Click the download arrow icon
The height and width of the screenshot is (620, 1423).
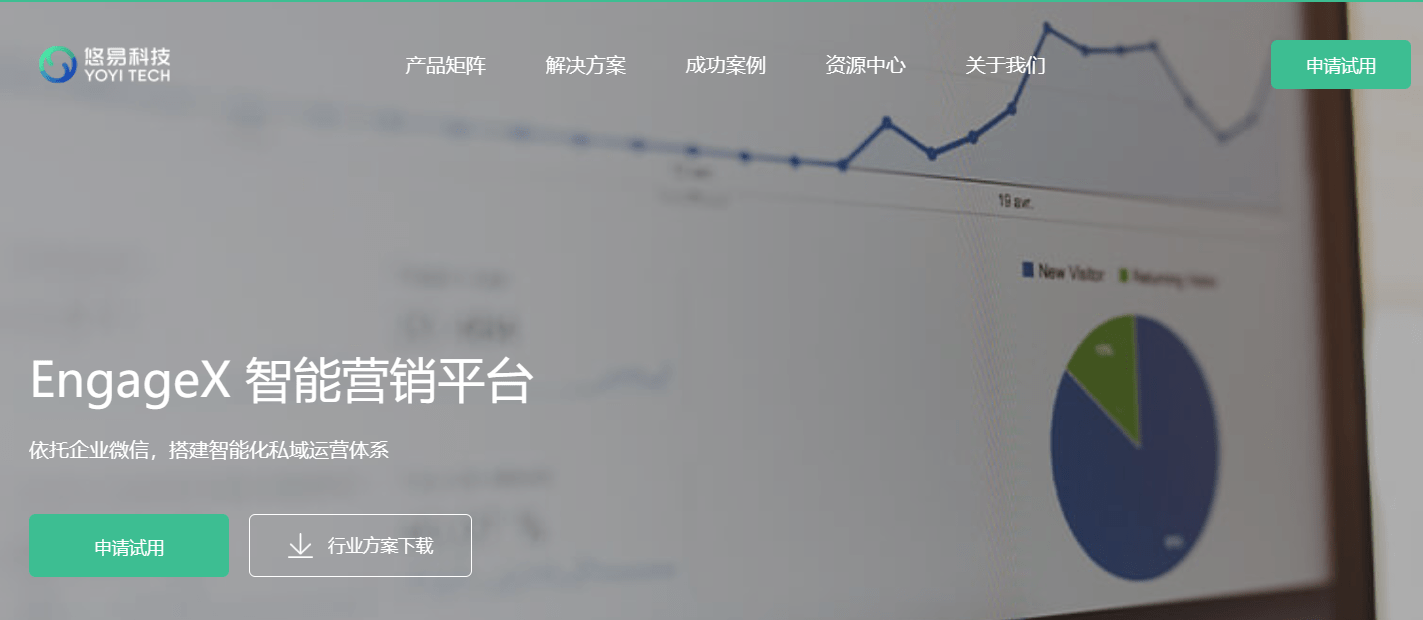tap(300, 546)
